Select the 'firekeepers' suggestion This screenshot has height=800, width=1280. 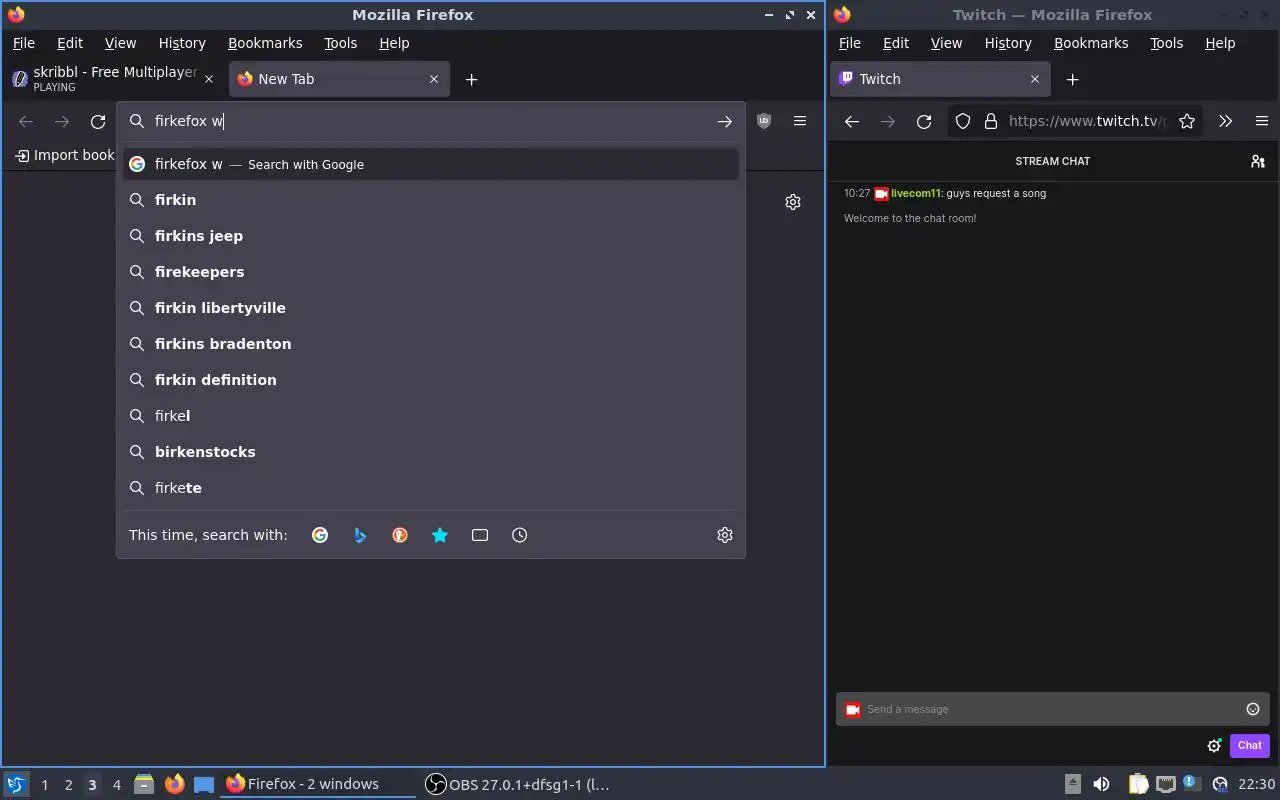coord(431,272)
